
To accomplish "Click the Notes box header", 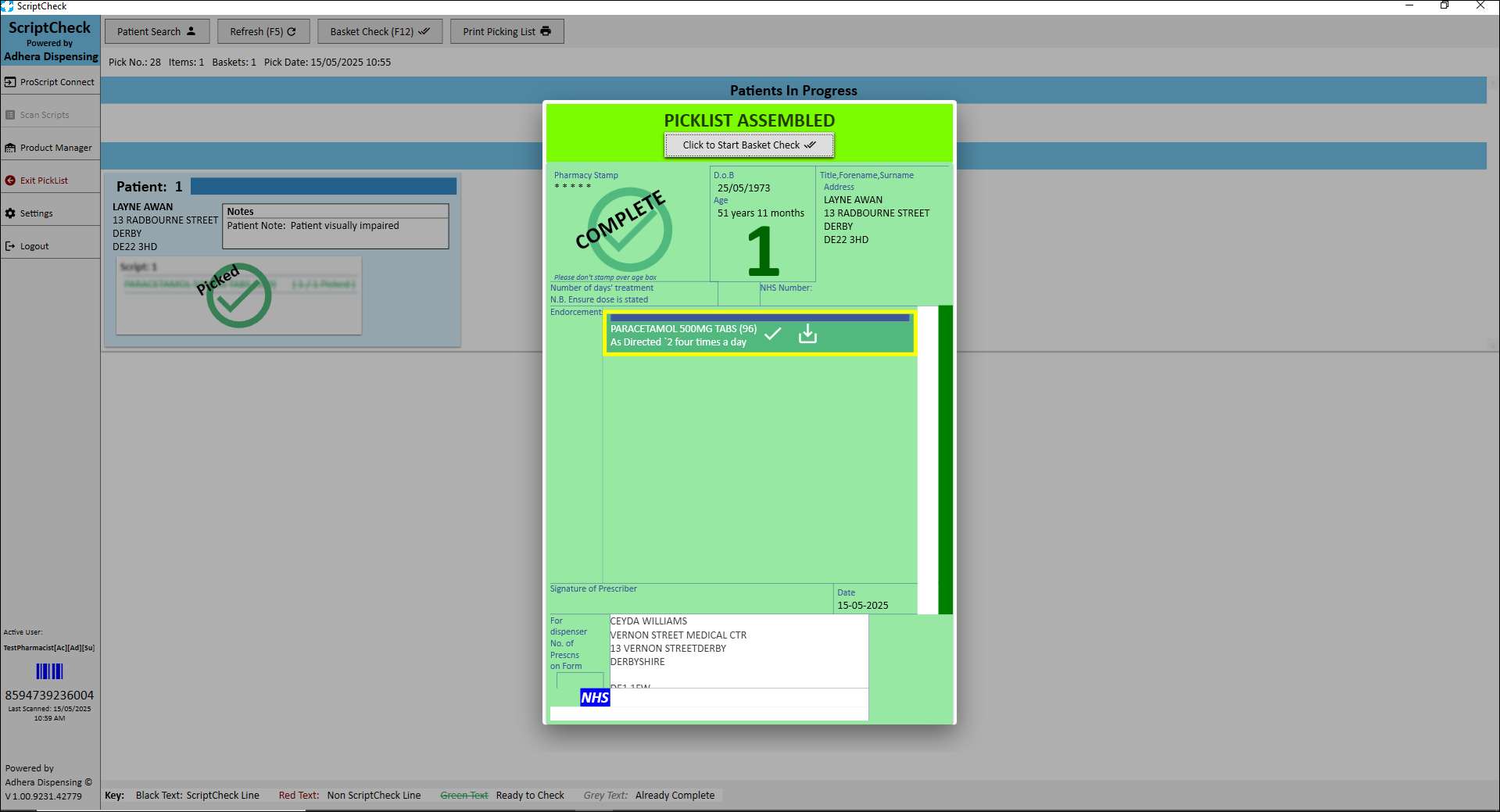I will pos(336,212).
